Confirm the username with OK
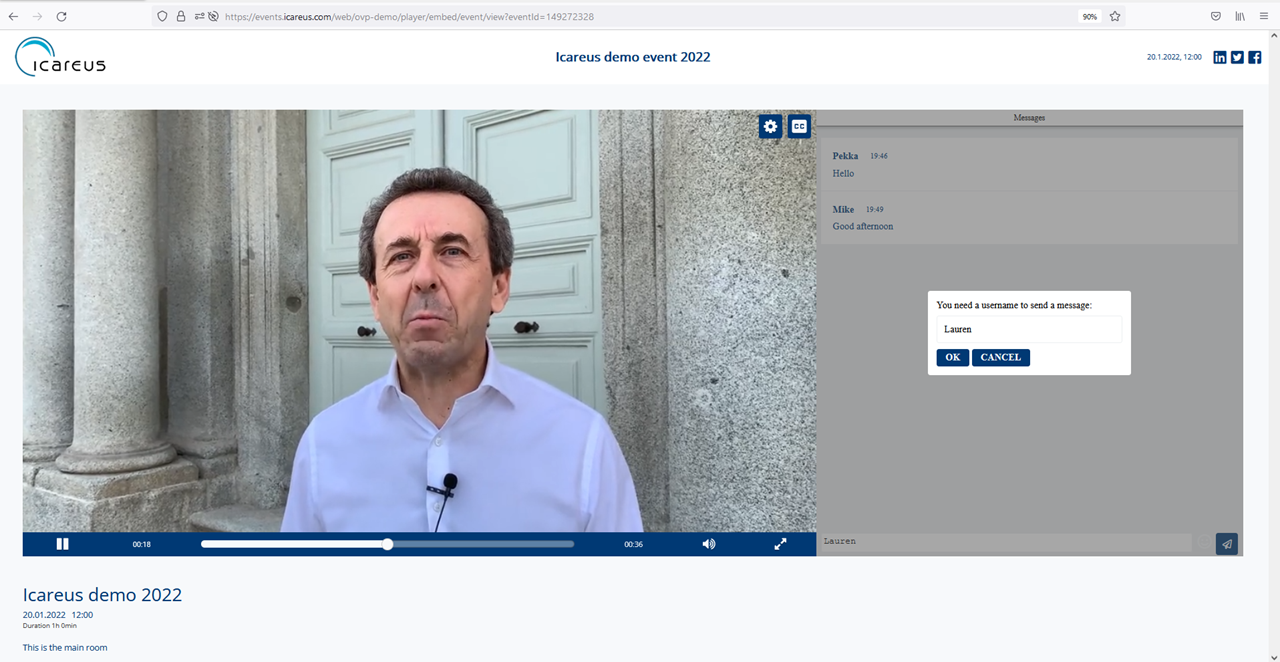Viewport: 1280px width, 662px height. point(952,357)
